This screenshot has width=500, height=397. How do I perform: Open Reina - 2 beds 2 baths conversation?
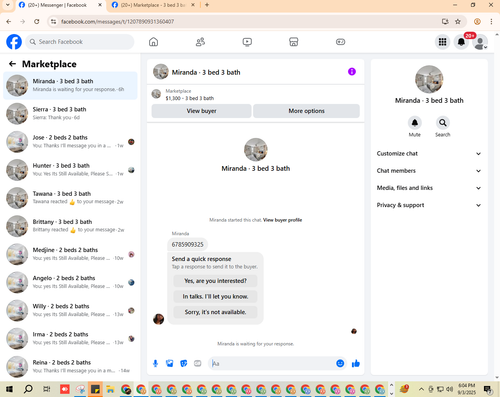click(70, 367)
